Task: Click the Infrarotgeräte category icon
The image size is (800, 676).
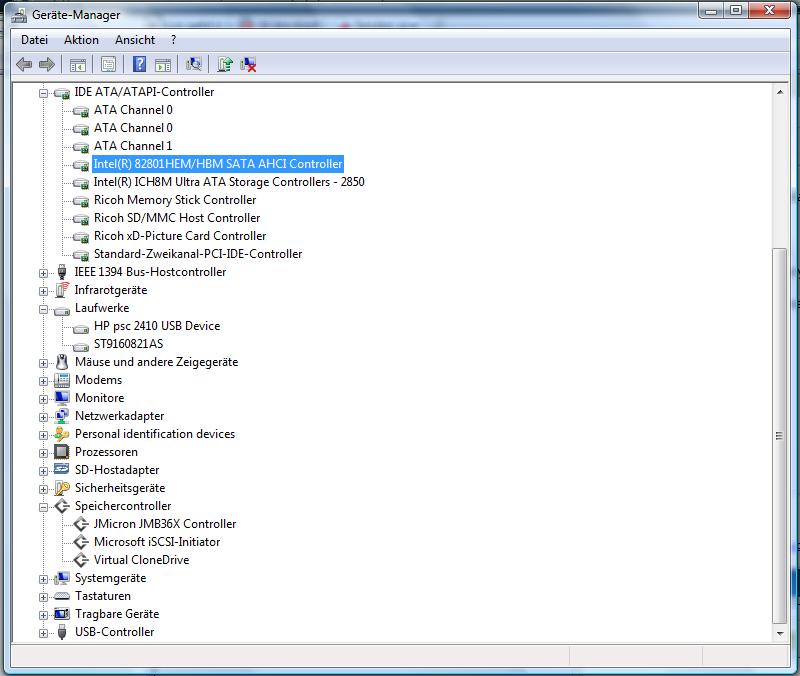Action: pos(62,290)
